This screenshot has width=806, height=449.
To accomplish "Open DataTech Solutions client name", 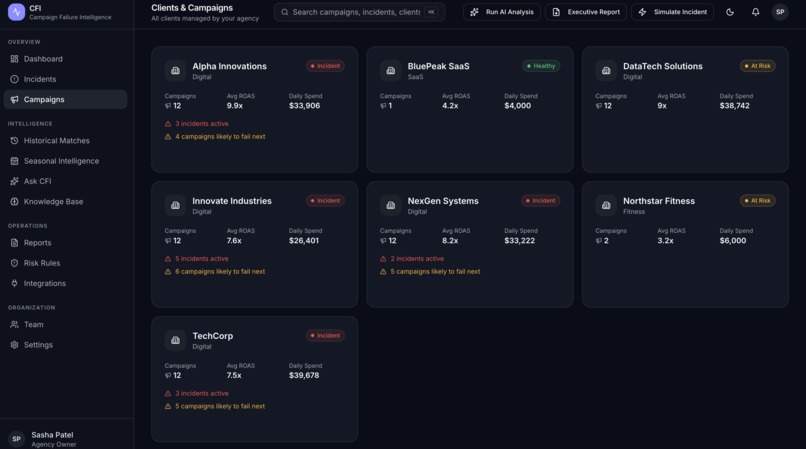I will coord(663,66).
